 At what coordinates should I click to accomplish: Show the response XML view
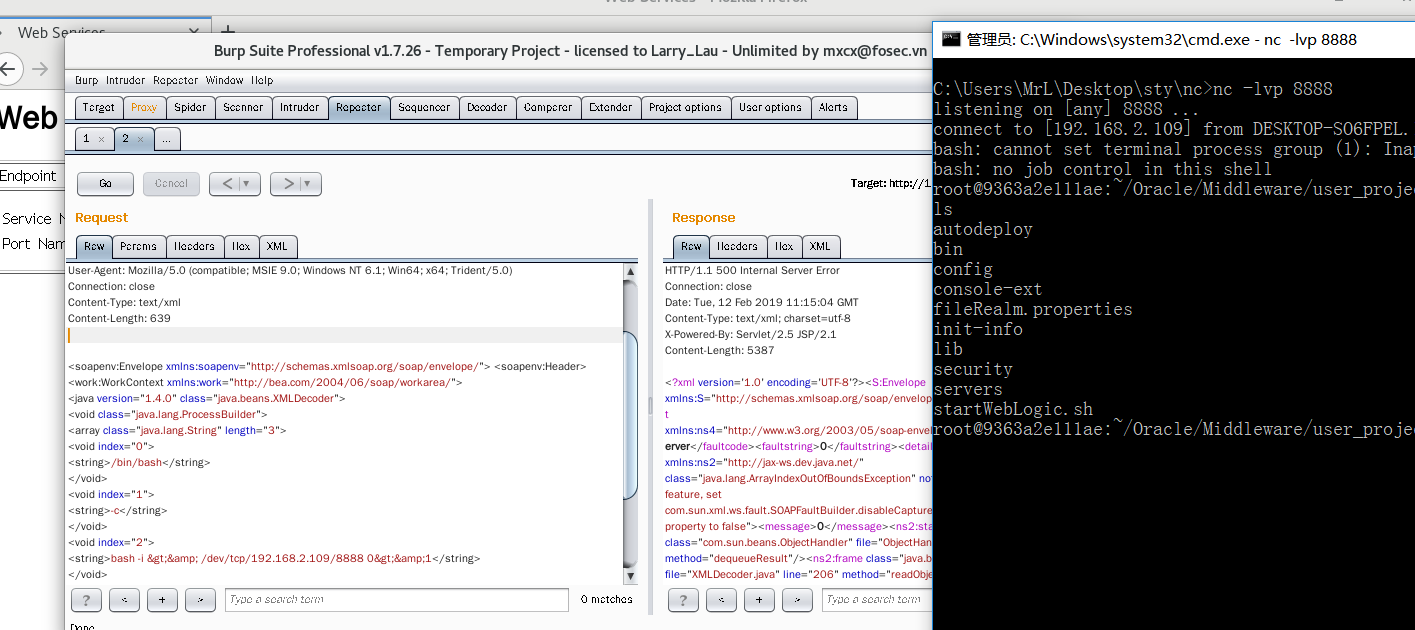coord(820,246)
